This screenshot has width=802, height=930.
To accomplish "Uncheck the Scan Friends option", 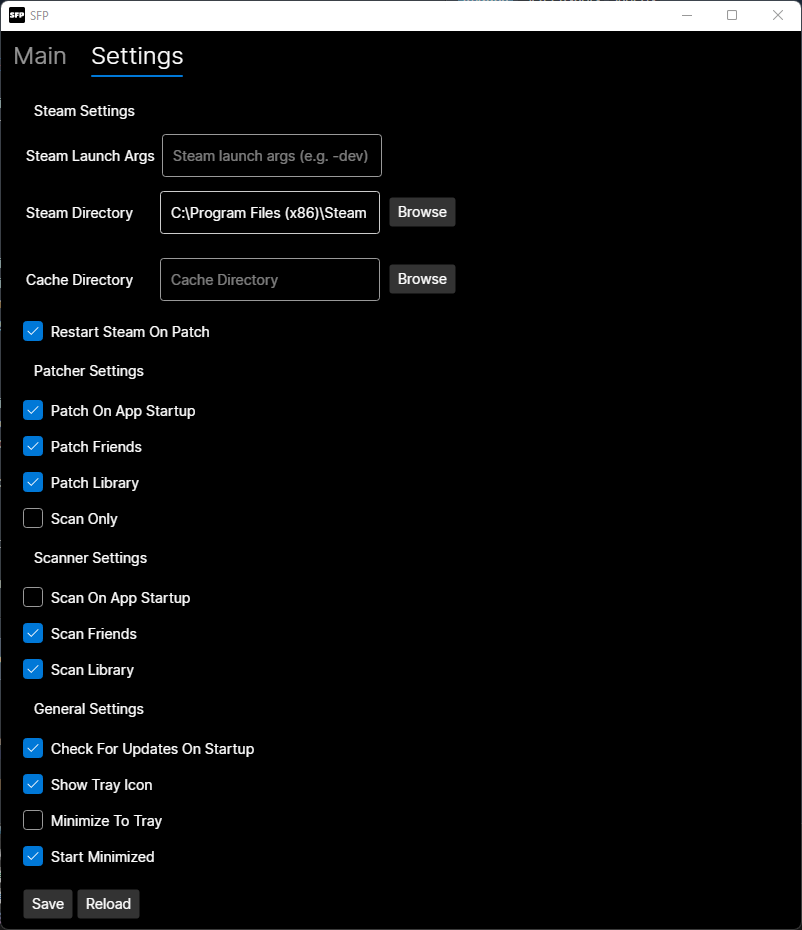I will pos(34,634).
